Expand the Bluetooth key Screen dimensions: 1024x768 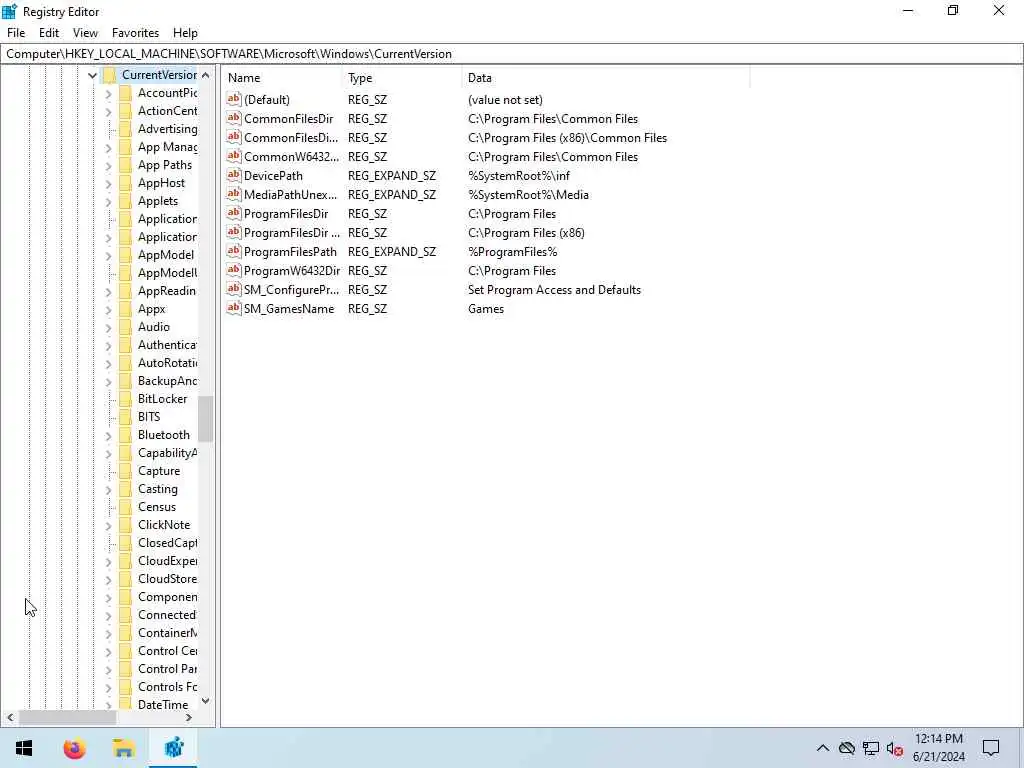tap(108, 436)
